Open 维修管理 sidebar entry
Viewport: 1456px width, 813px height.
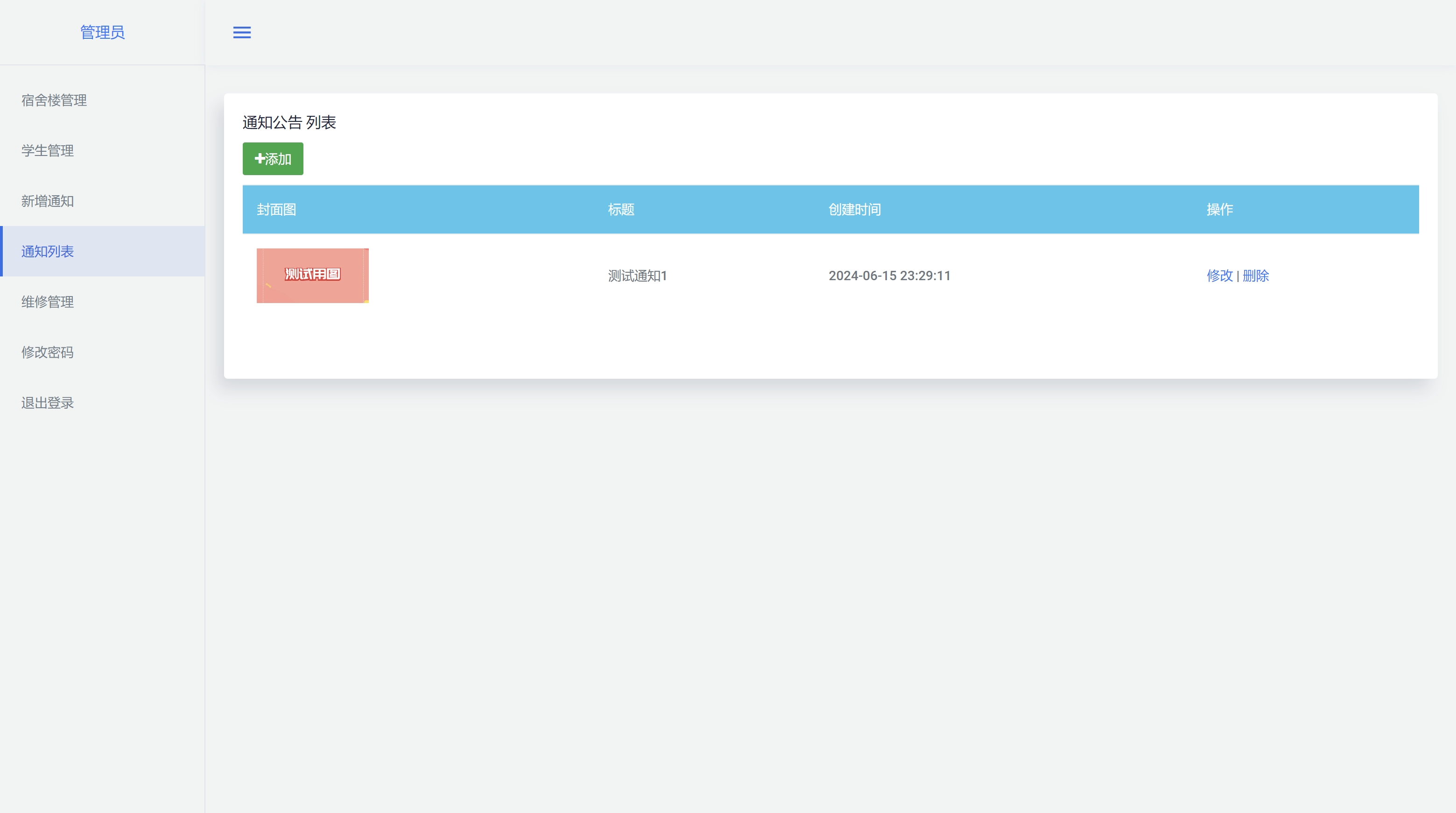(x=48, y=301)
